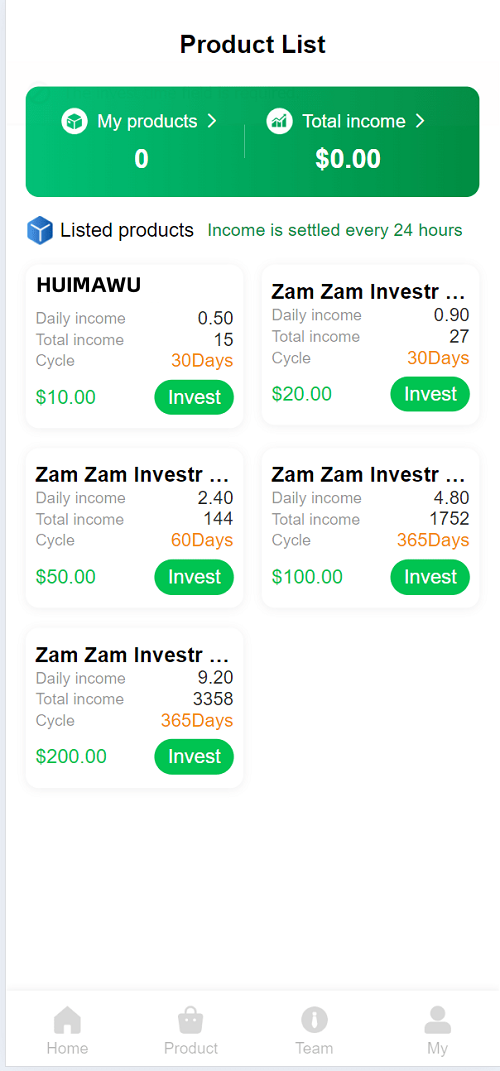Go to the My profile icon
Screen dimensions: 500x1071
point(438,1020)
